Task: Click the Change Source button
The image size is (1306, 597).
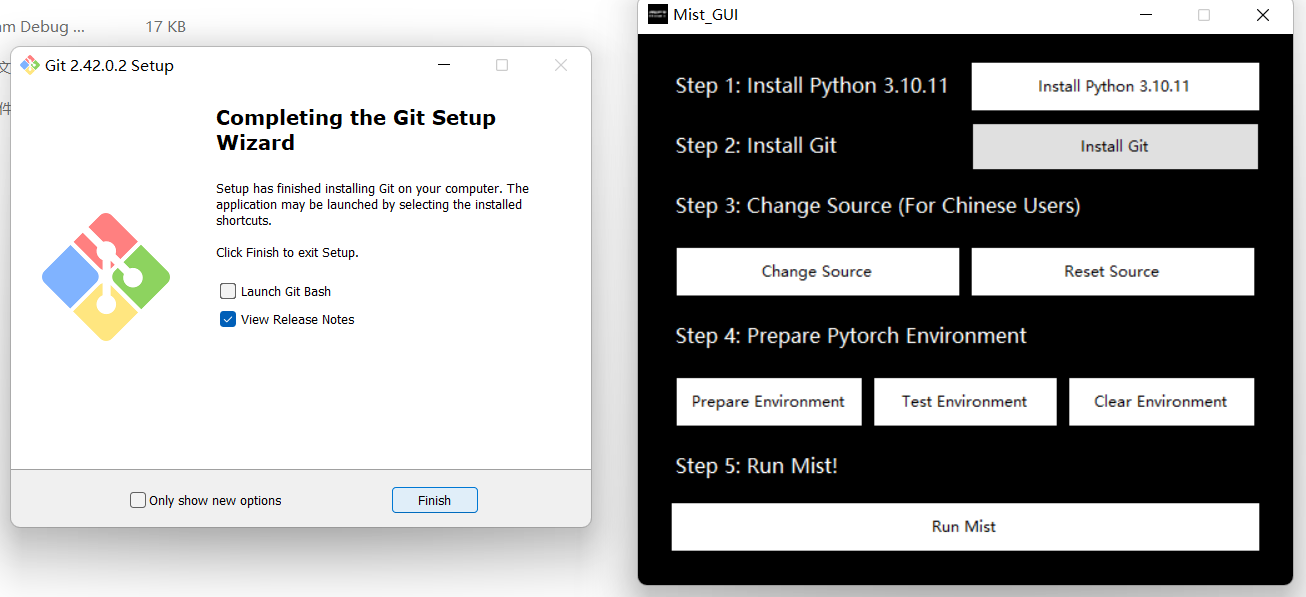Action: point(817,271)
